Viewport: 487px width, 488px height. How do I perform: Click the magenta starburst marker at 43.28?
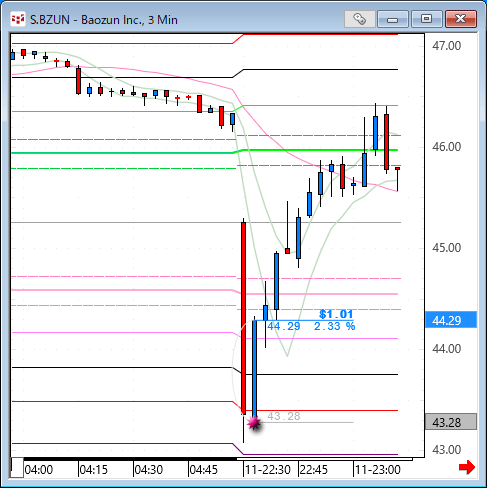[x=254, y=423]
